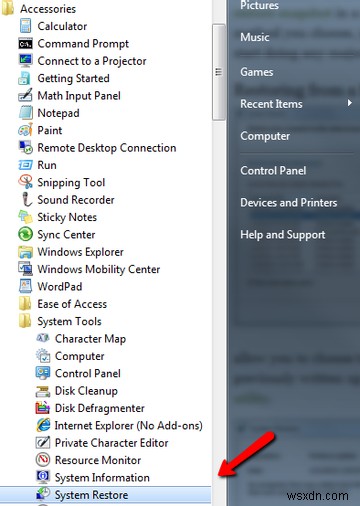Open the Disk Cleanup icon

[43, 391]
